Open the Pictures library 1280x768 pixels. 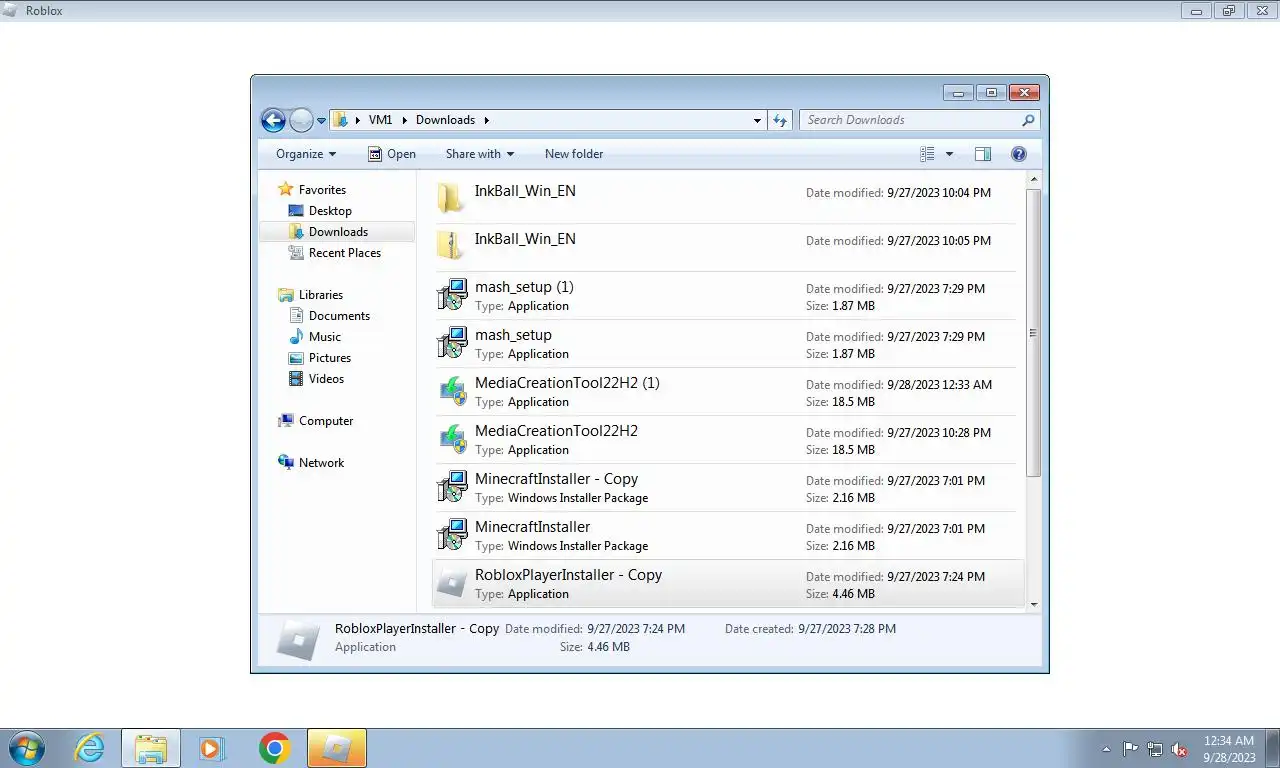[x=329, y=358]
